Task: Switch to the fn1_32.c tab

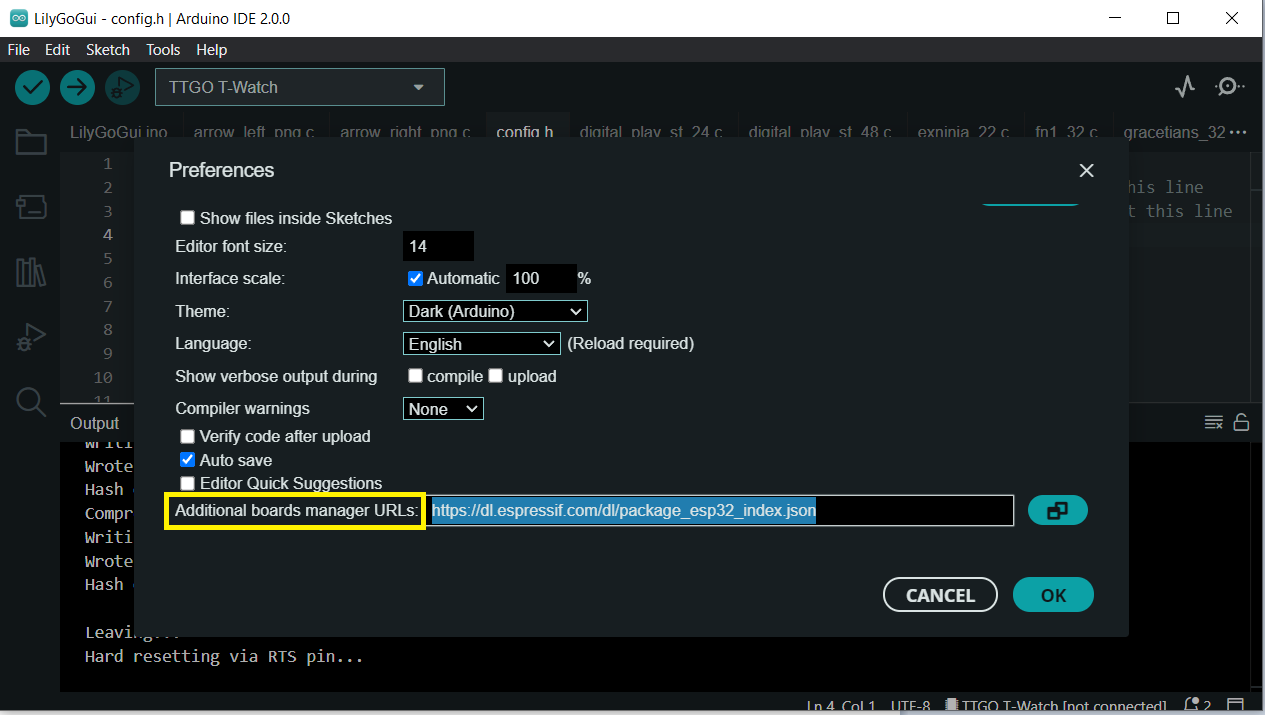Action: 1067,132
